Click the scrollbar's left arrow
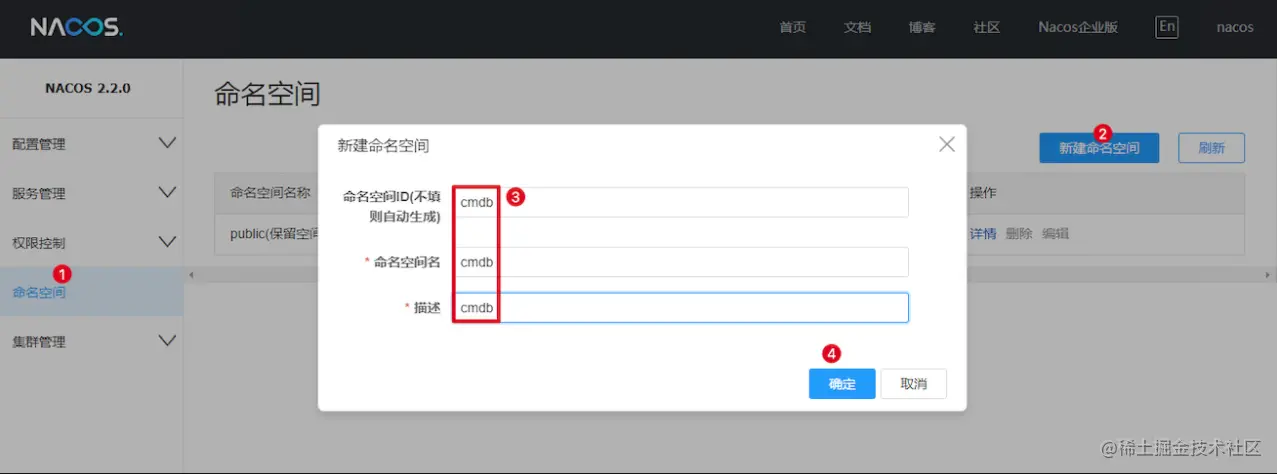This screenshot has height=474, width=1277. 192,274
